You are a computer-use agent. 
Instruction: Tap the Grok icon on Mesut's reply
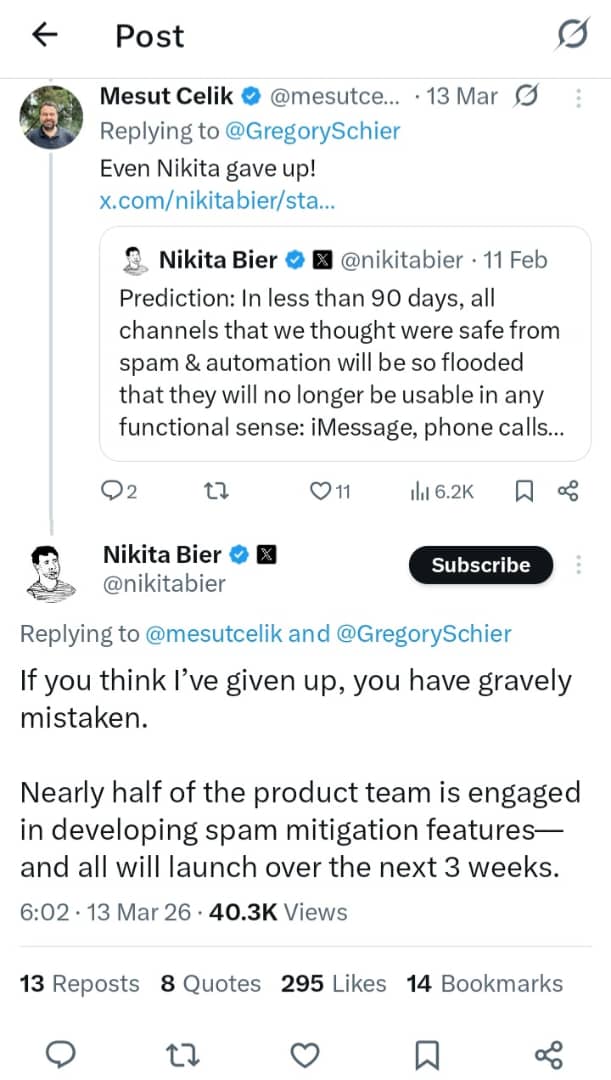point(527,97)
